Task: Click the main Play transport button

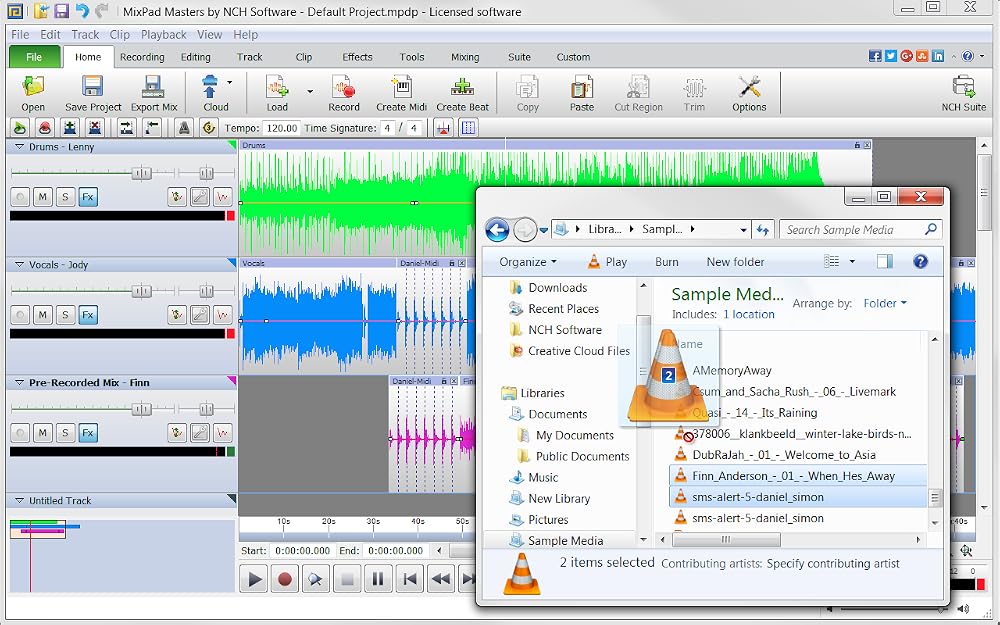Action: 254,579
